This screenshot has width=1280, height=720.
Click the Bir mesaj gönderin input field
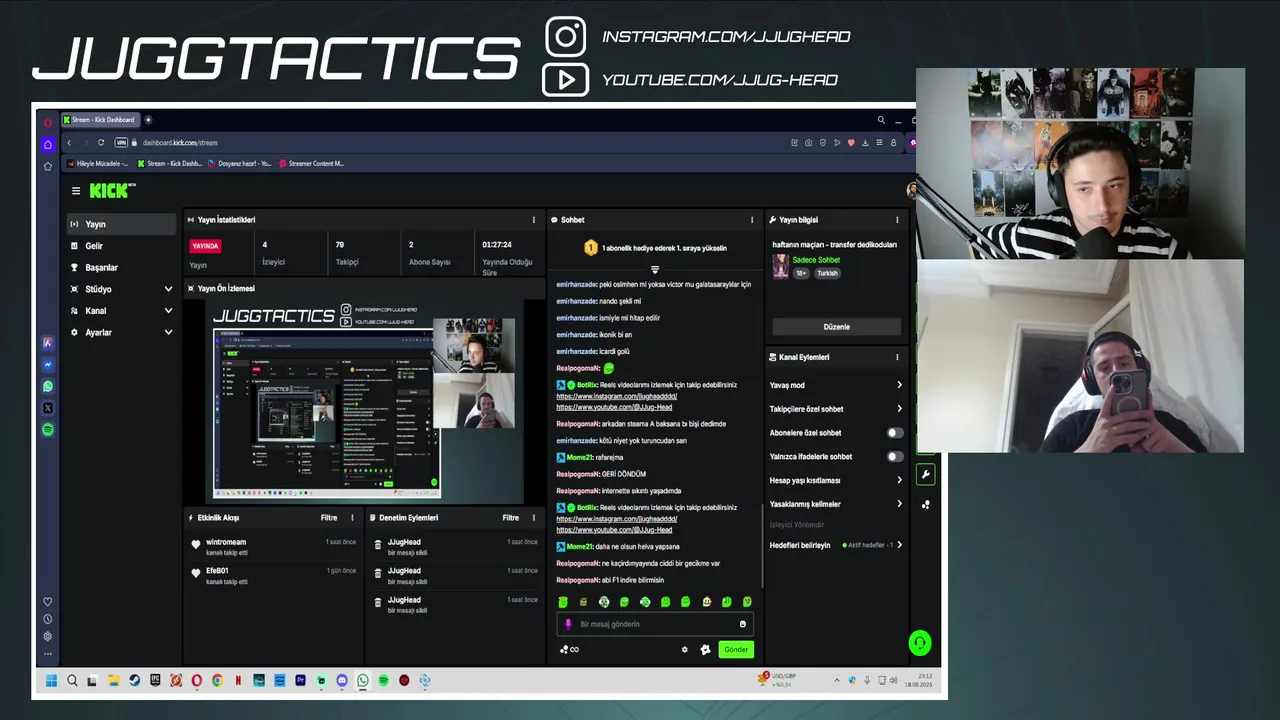point(655,624)
